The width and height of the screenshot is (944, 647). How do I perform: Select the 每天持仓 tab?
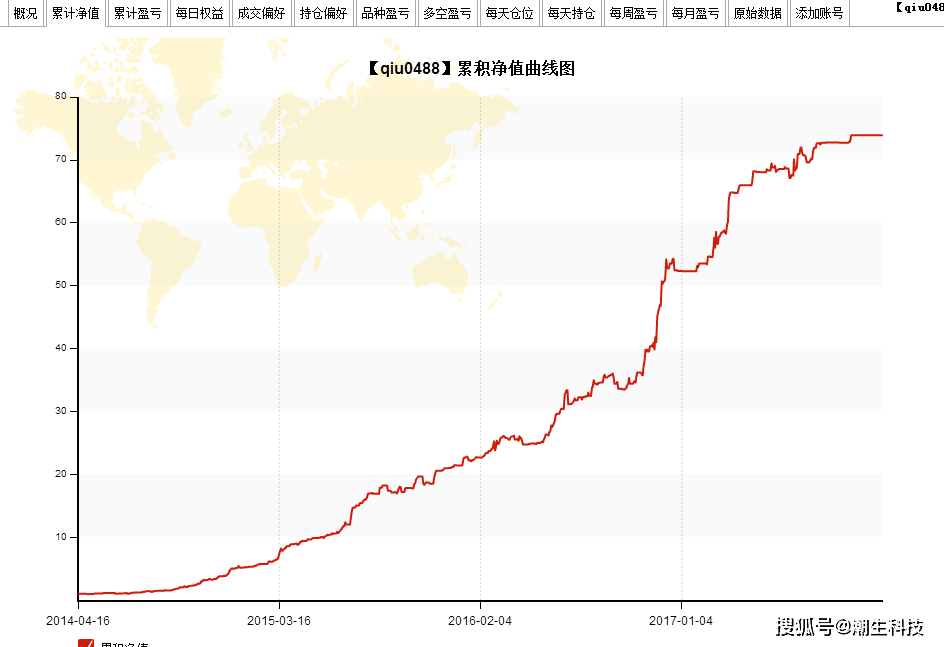pyautogui.click(x=571, y=13)
